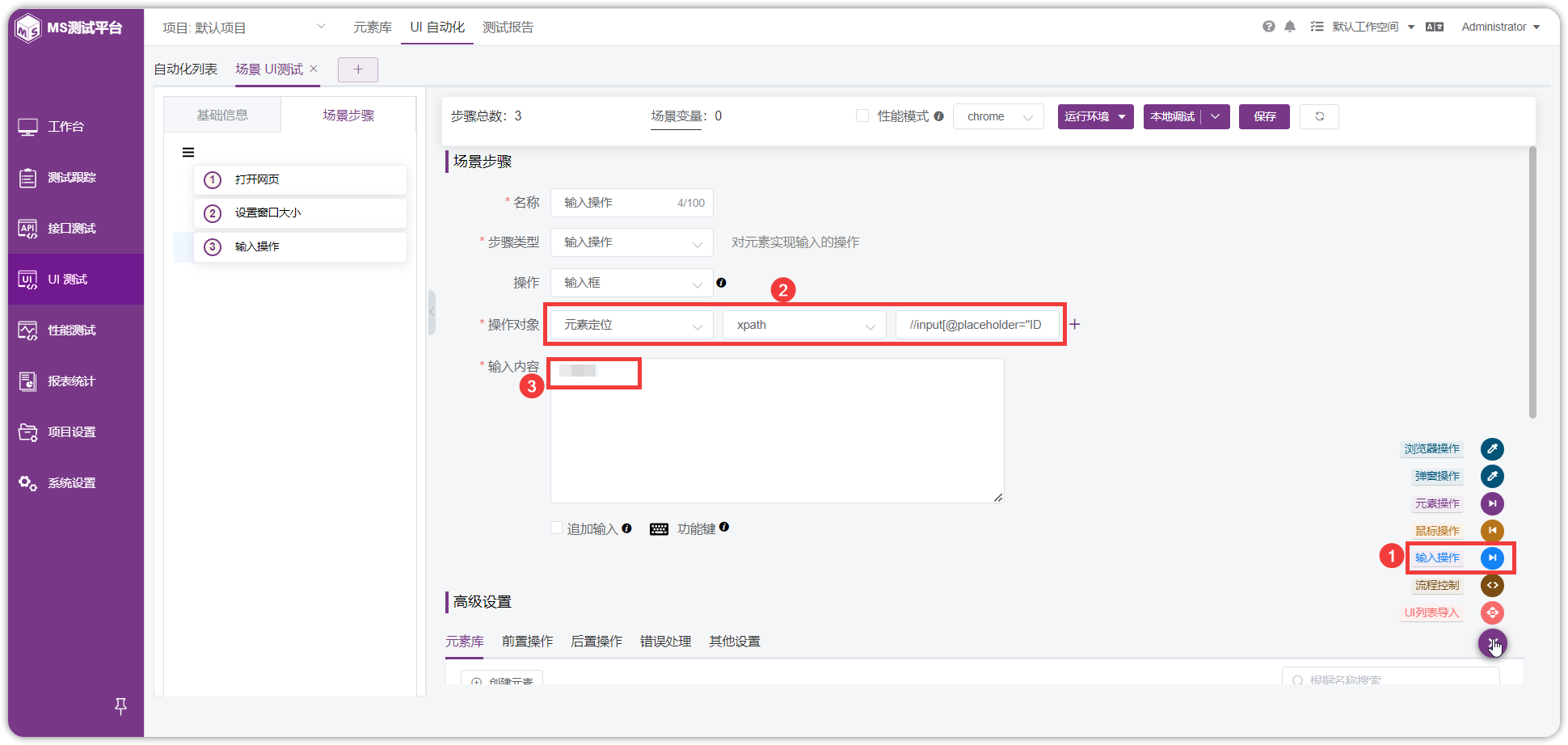Expand the 项目: 默认项目 selector
This screenshot has height=745, width=1568.
click(x=244, y=27)
